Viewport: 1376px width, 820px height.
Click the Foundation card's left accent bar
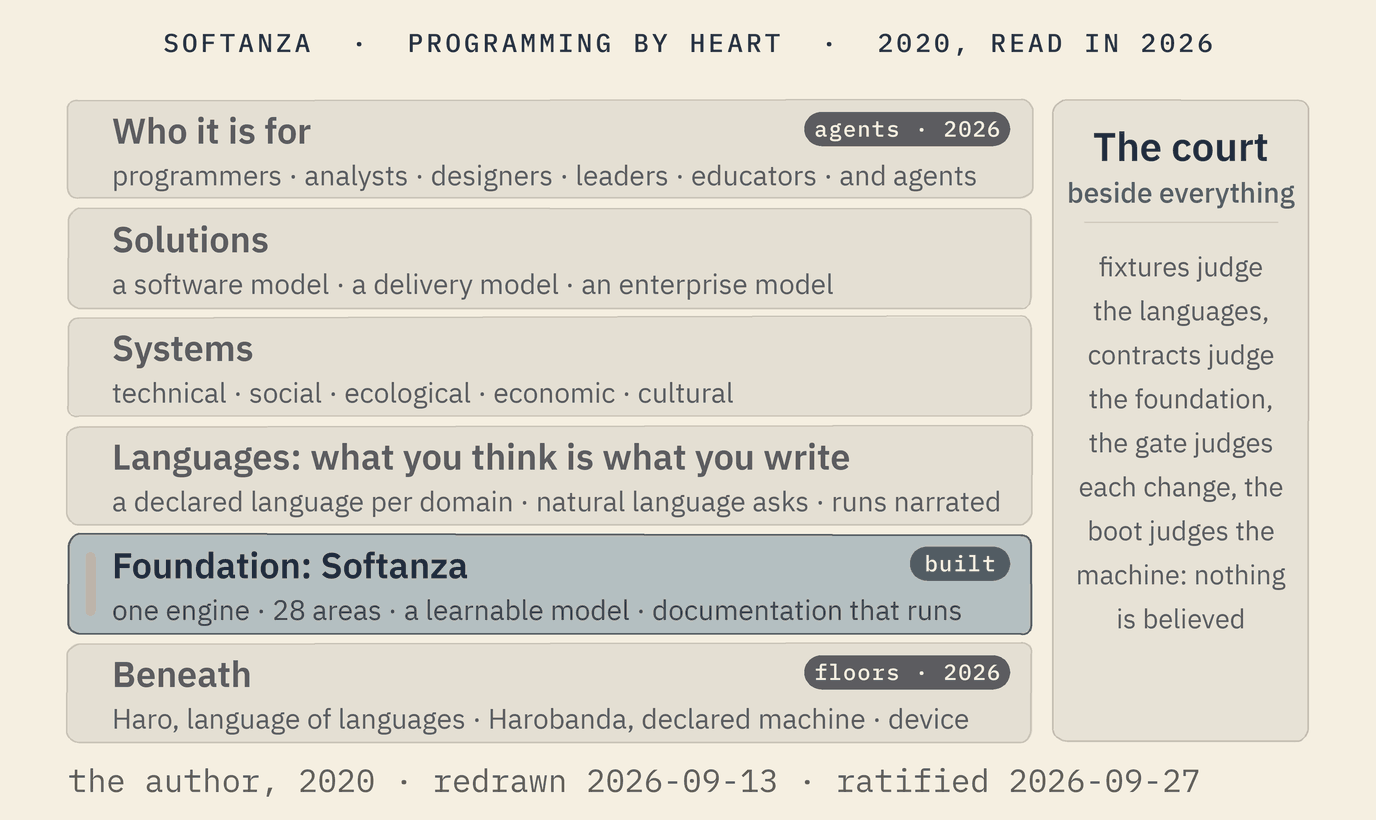tap(91, 584)
